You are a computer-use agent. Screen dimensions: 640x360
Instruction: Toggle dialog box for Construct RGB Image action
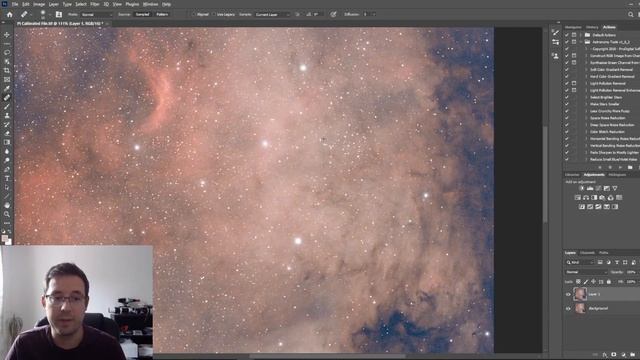(574, 56)
